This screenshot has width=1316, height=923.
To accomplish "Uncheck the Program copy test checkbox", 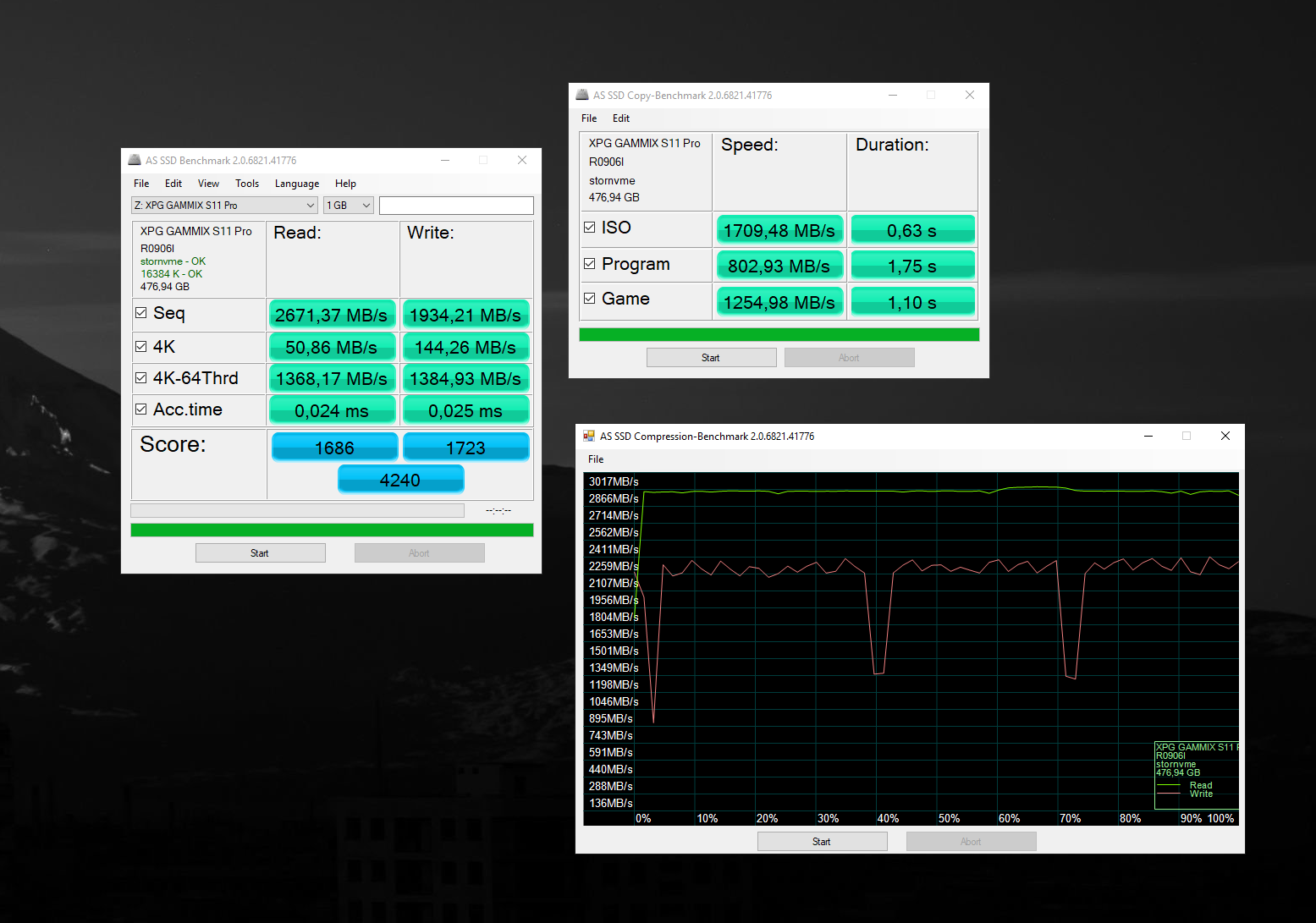I will point(590,264).
